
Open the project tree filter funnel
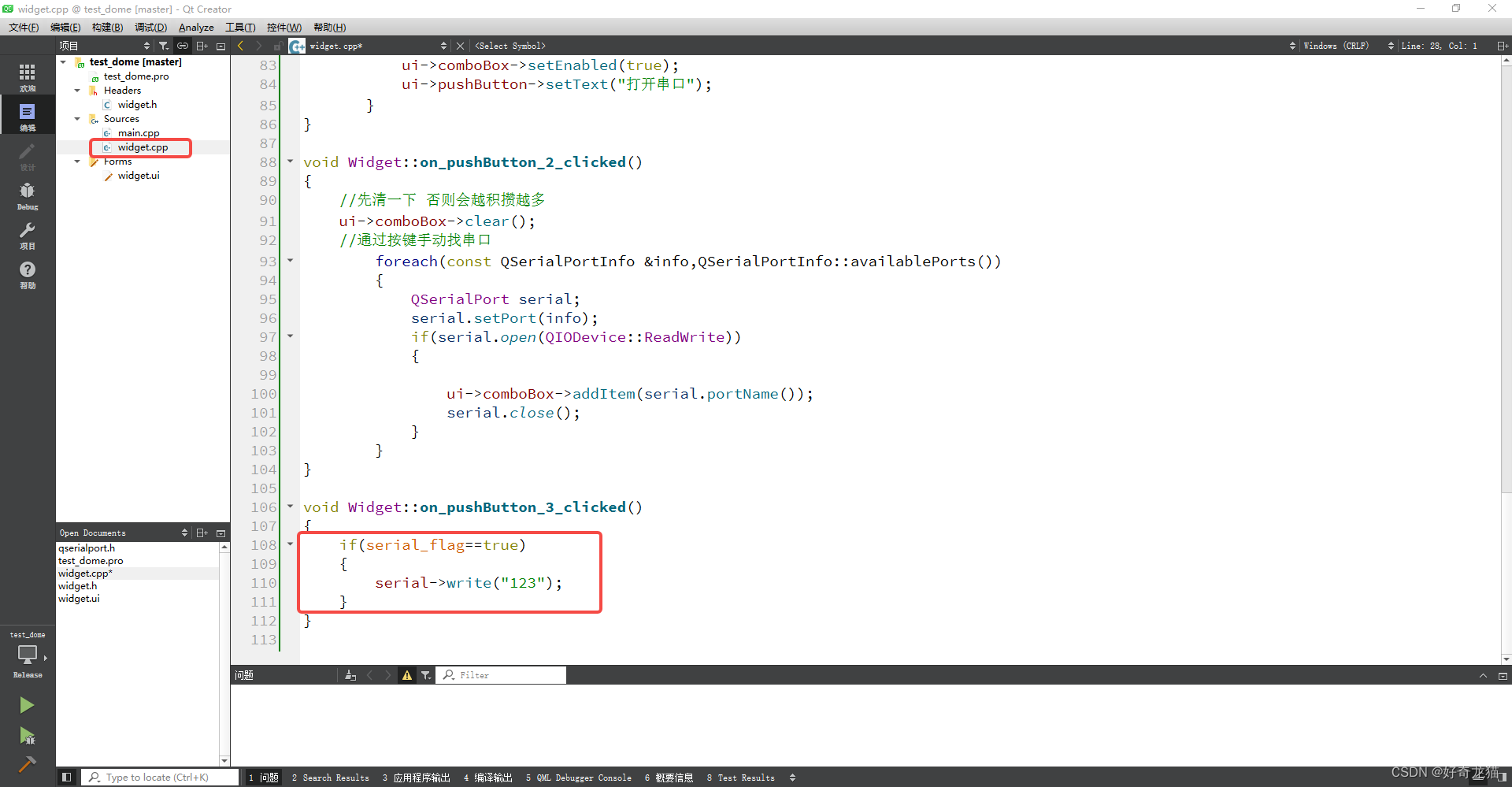point(163,46)
